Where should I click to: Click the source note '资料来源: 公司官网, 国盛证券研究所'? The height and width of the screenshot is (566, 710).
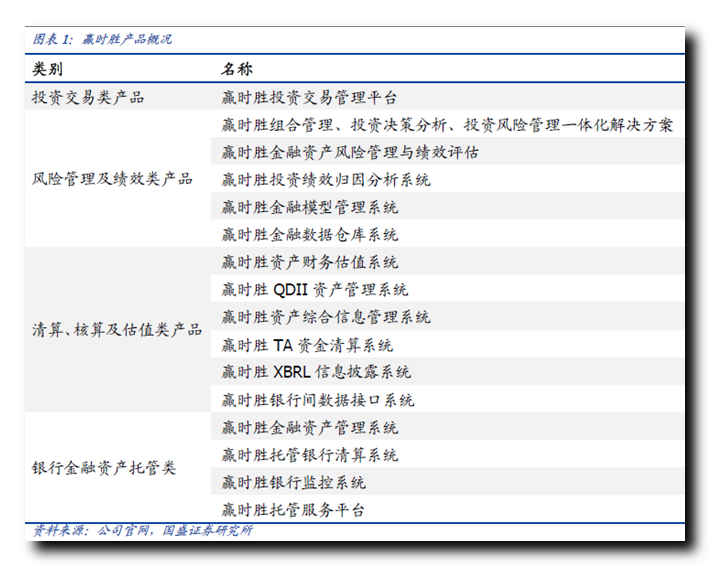tap(143, 530)
